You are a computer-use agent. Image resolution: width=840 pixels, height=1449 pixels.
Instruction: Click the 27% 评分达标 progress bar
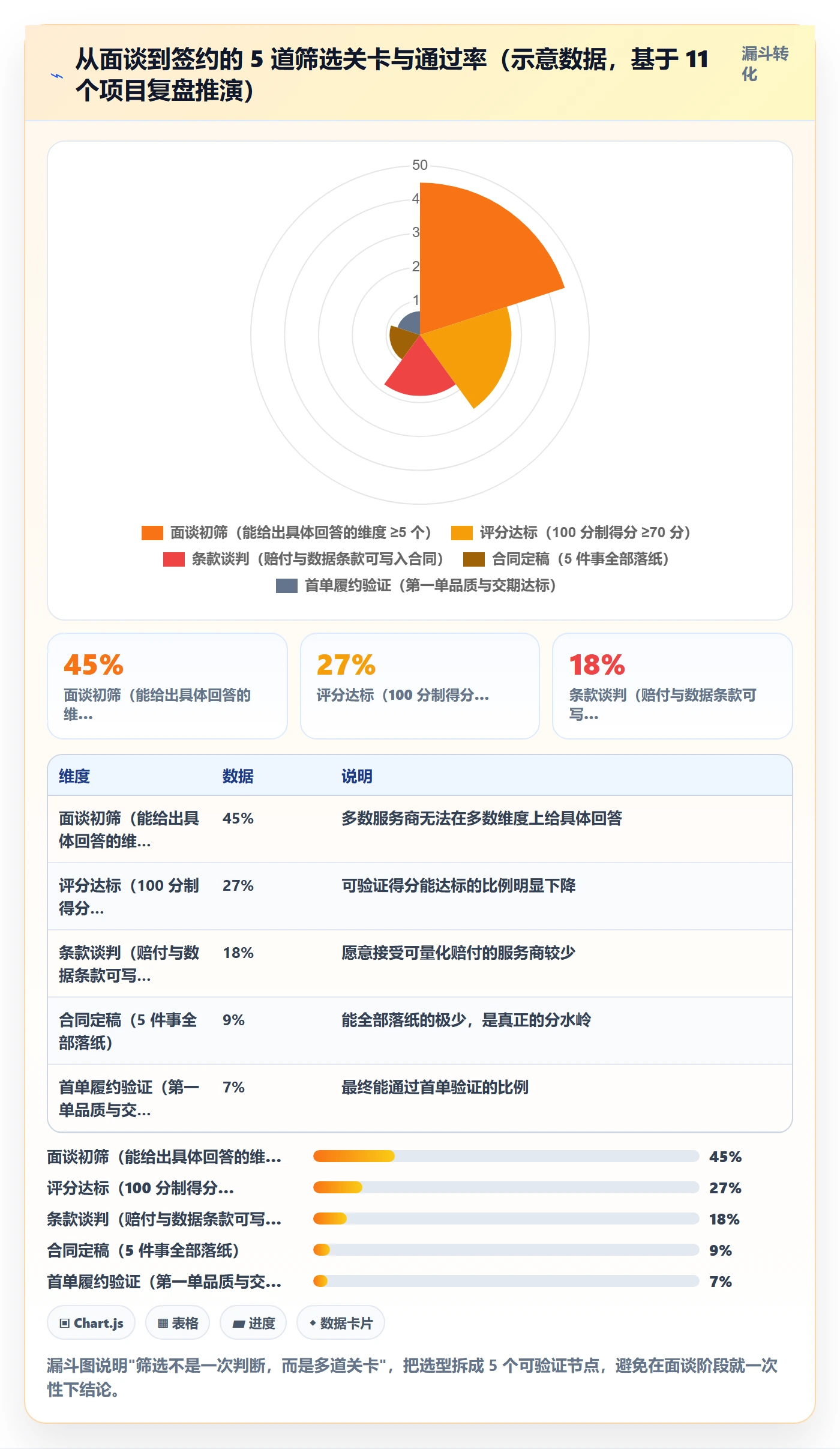pos(506,1187)
